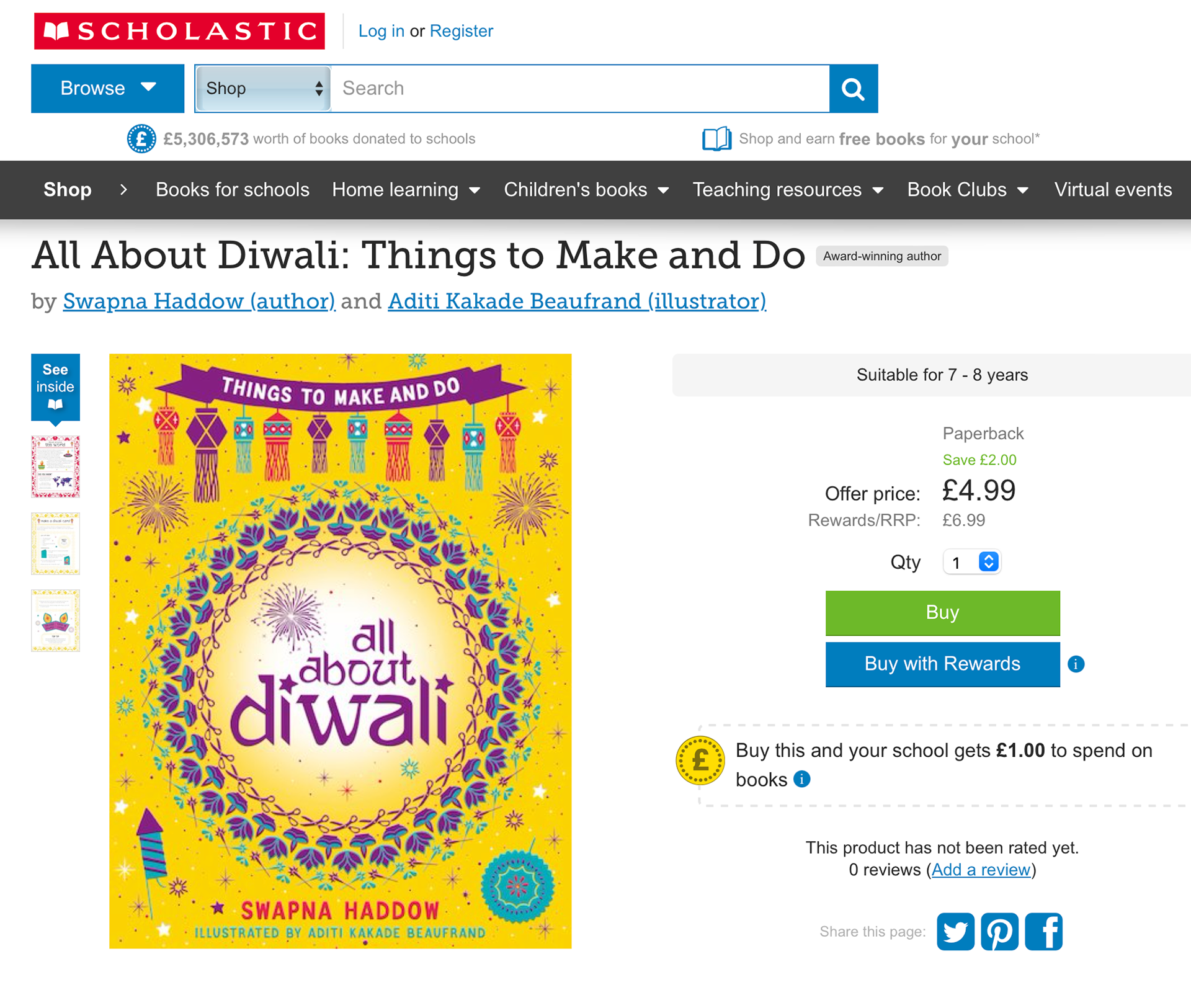This screenshot has width=1191, height=1008.
Task: Open Books for schools menu item
Action: [232, 190]
